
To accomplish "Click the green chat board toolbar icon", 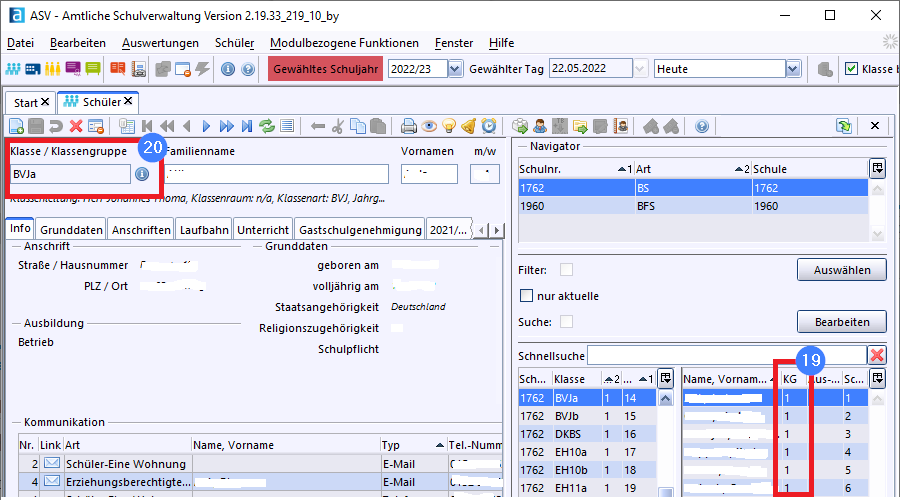I will [x=92, y=69].
